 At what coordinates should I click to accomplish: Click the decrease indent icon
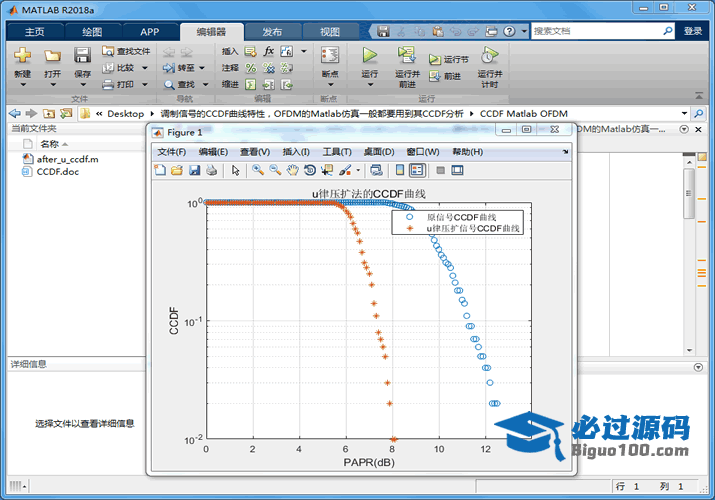coord(287,84)
